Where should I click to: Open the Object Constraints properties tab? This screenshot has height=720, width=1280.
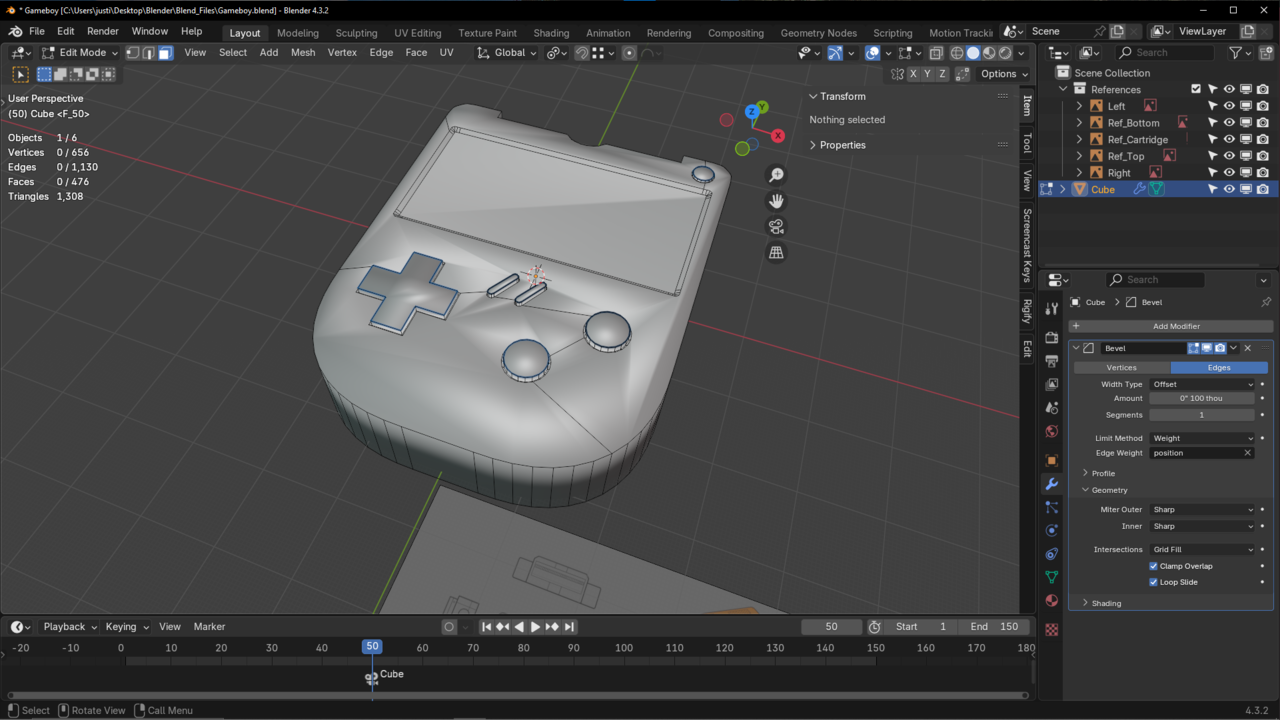tap(1051, 554)
